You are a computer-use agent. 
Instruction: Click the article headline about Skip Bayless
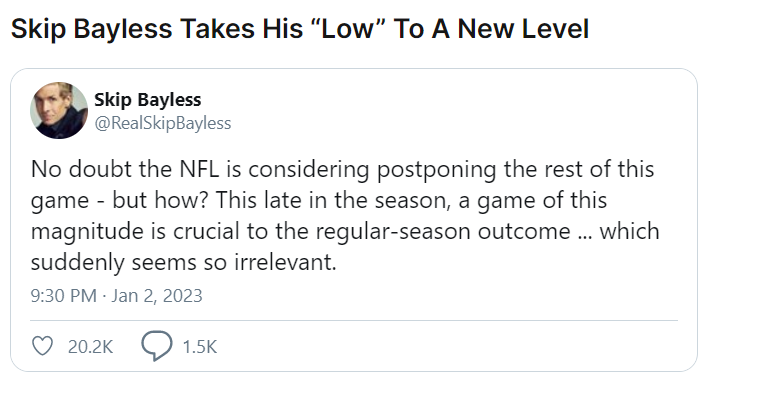300,29
